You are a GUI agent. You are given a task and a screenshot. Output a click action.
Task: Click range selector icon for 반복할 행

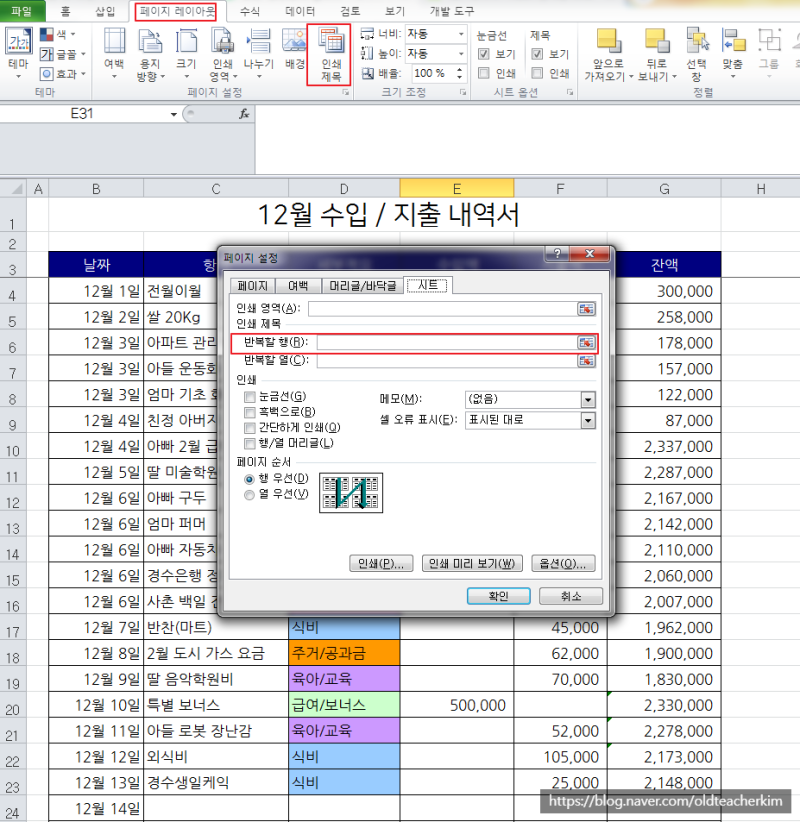(x=586, y=343)
